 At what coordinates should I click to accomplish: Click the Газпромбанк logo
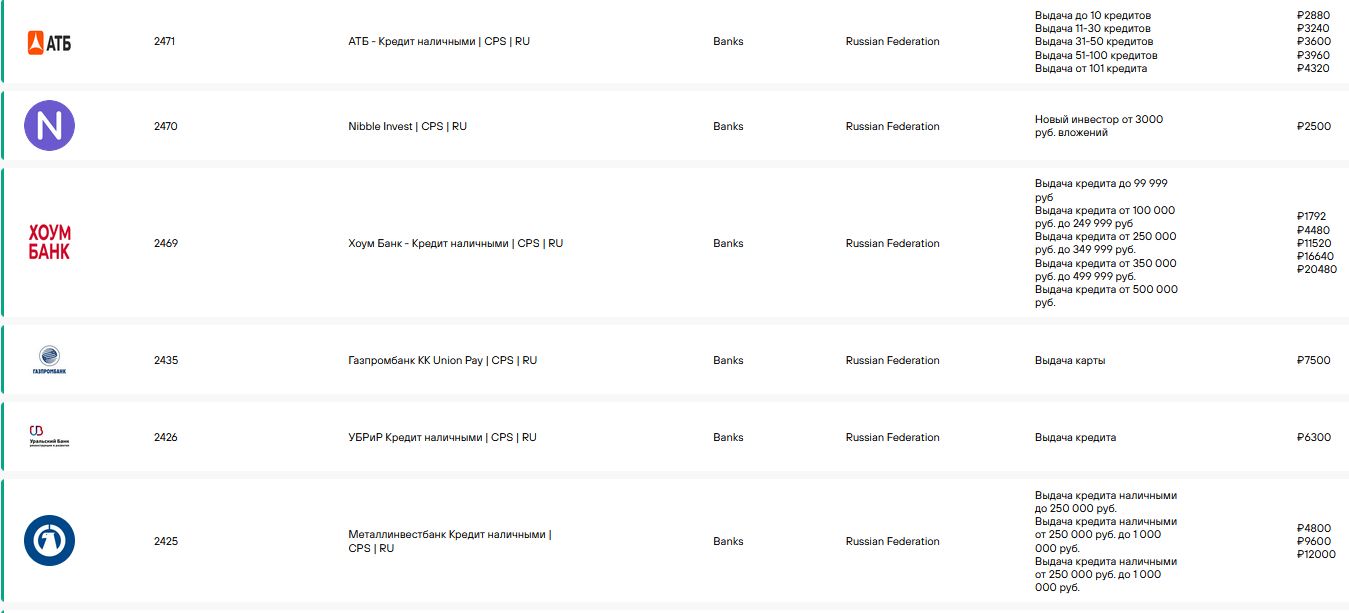[x=49, y=360]
